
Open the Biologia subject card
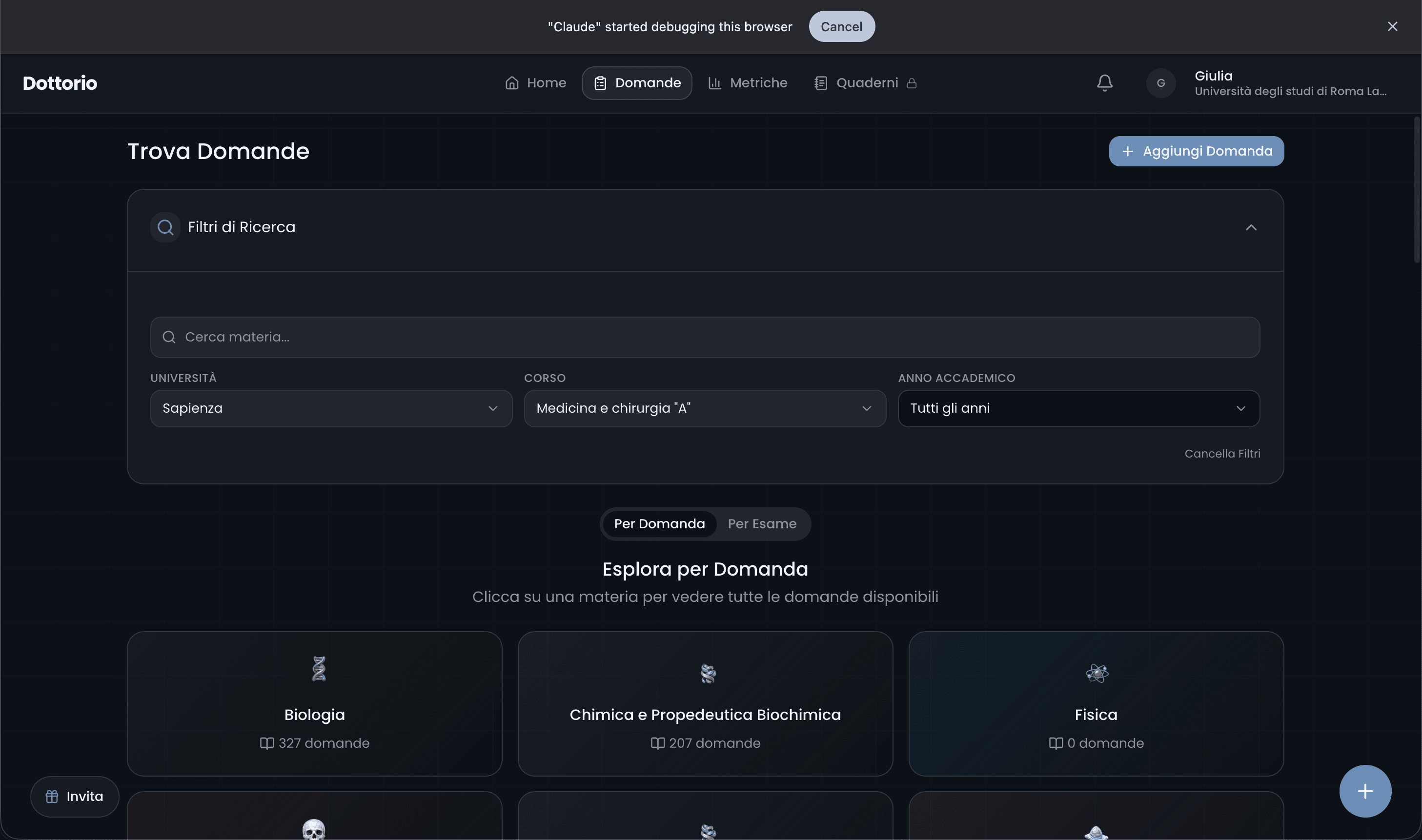click(314, 703)
